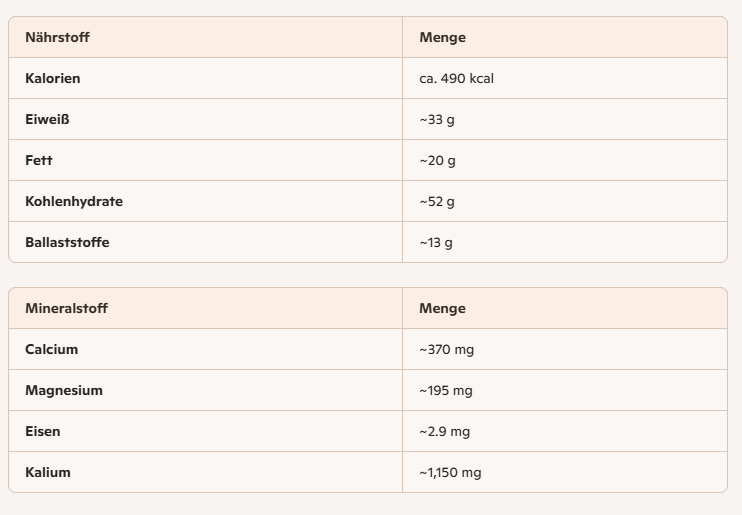
Task: Select the Kohlenhydrate row label
Action: (x=74, y=201)
